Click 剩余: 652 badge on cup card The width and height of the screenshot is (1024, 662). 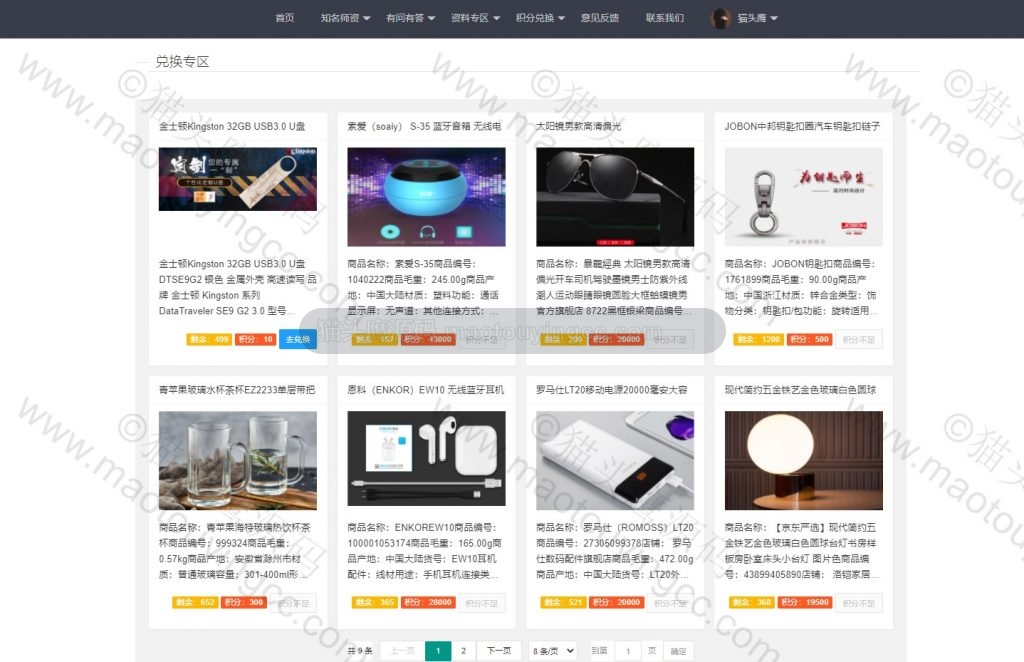[x=195, y=603]
